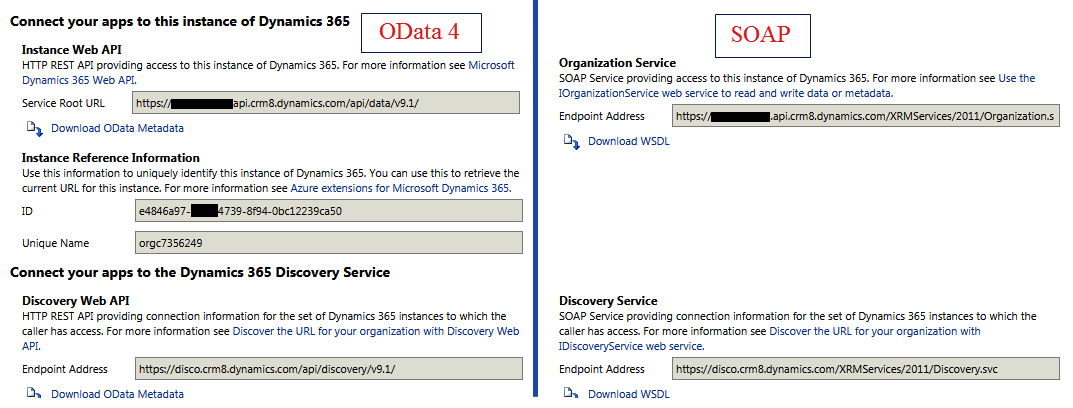Click download icon beside Discovery Service Download WSDL
Viewport: 1073px width, 408px height.
pos(571,394)
